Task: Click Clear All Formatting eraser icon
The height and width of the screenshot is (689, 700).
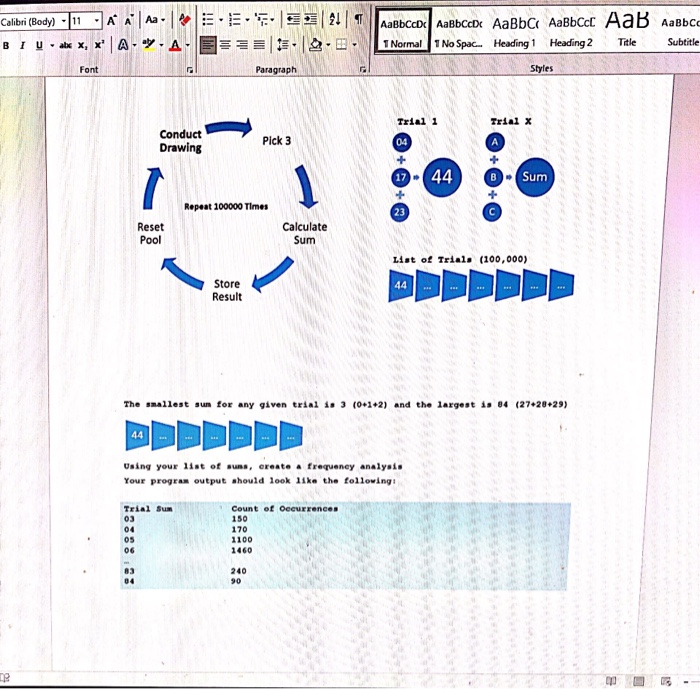Action: pyautogui.click(x=184, y=20)
